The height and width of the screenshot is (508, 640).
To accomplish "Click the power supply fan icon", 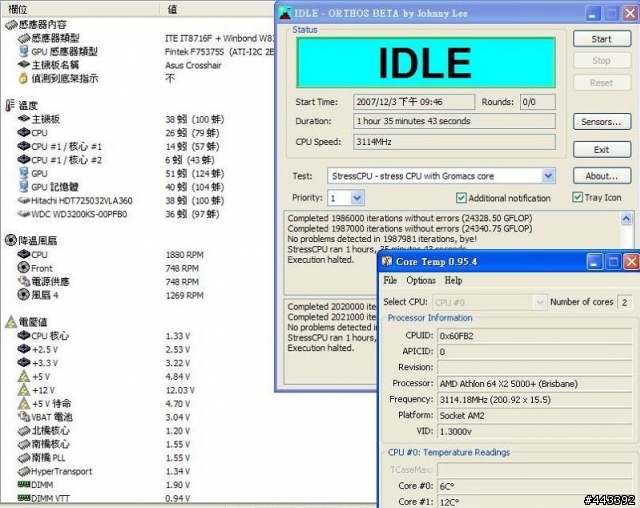I will [24, 281].
